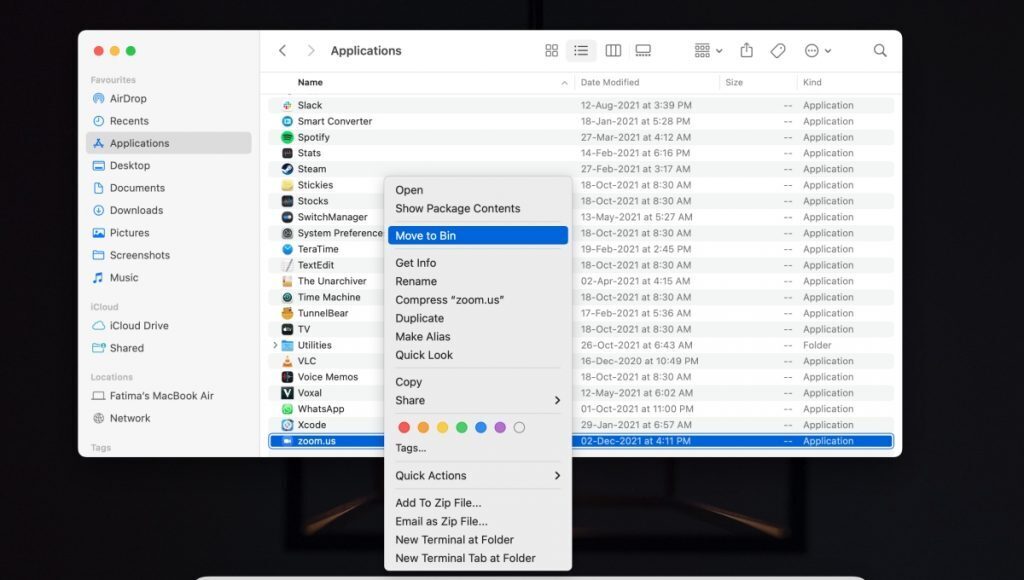This screenshot has width=1024, height=580.
Task: Switch to icon view in the toolbar
Action: pyautogui.click(x=551, y=50)
